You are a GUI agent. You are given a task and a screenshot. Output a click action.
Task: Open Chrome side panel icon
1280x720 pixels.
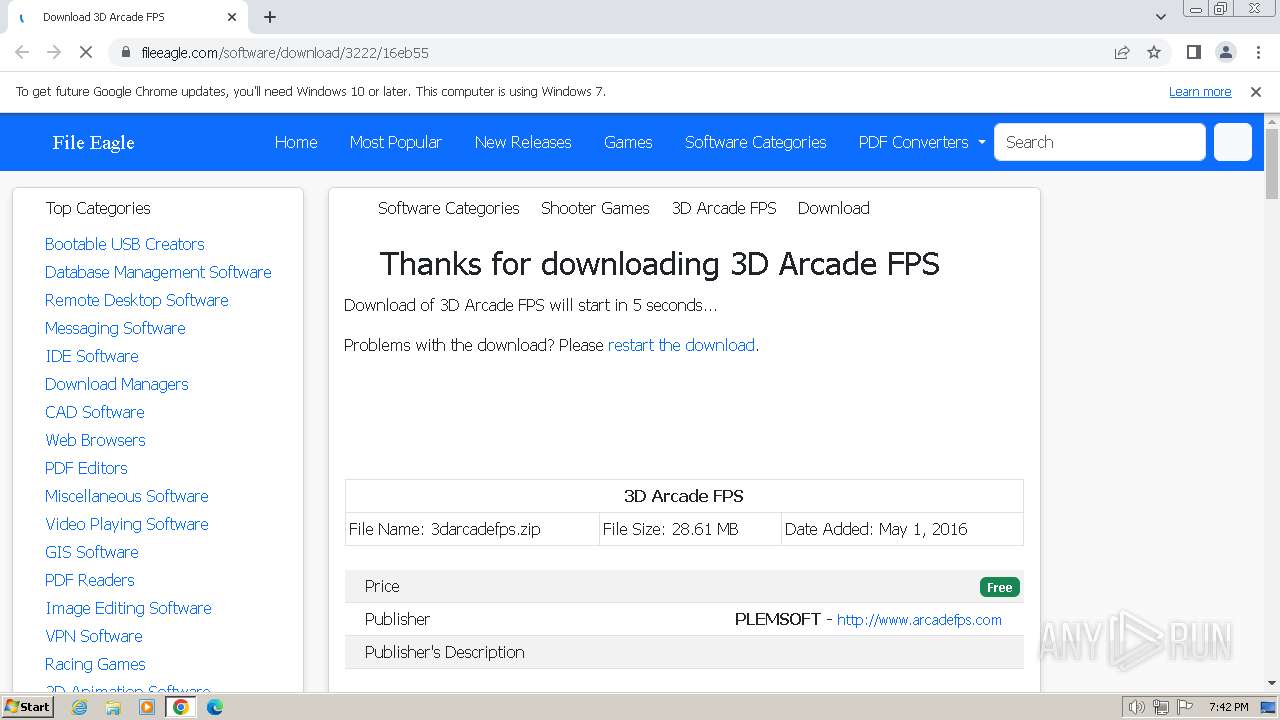(x=1193, y=52)
